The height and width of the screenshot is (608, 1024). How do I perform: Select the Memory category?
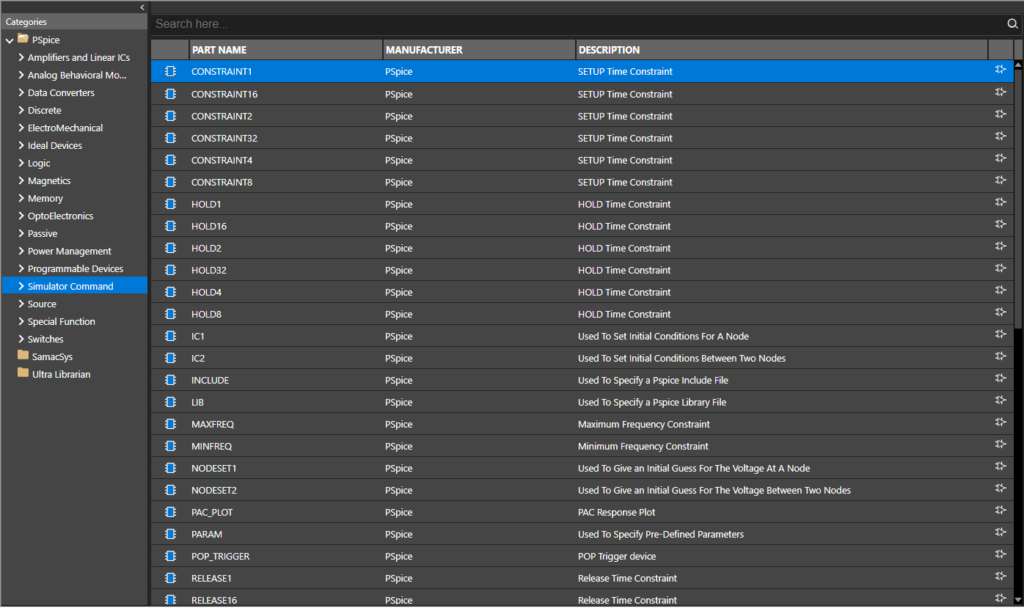tap(45, 199)
